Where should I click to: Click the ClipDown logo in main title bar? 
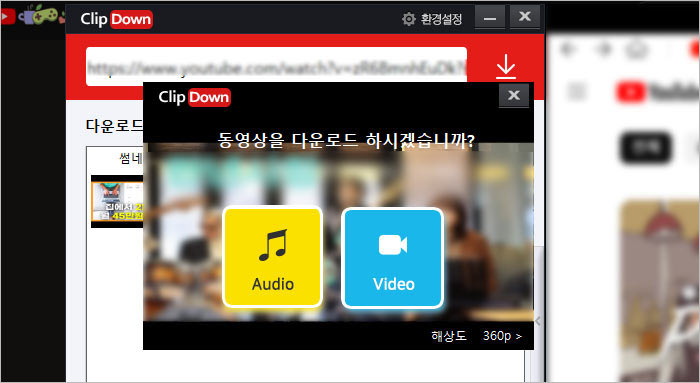pos(117,19)
